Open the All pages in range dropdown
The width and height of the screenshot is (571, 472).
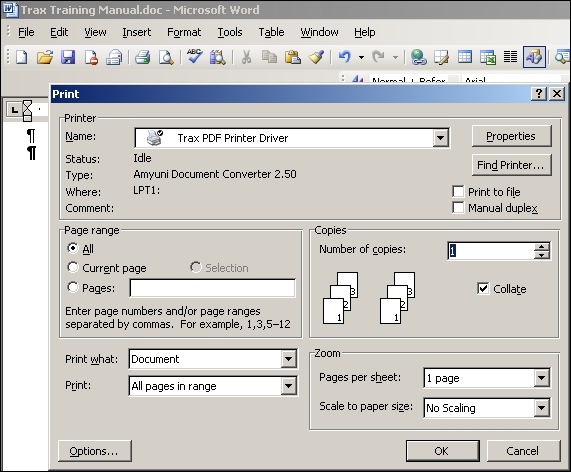[288, 386]
